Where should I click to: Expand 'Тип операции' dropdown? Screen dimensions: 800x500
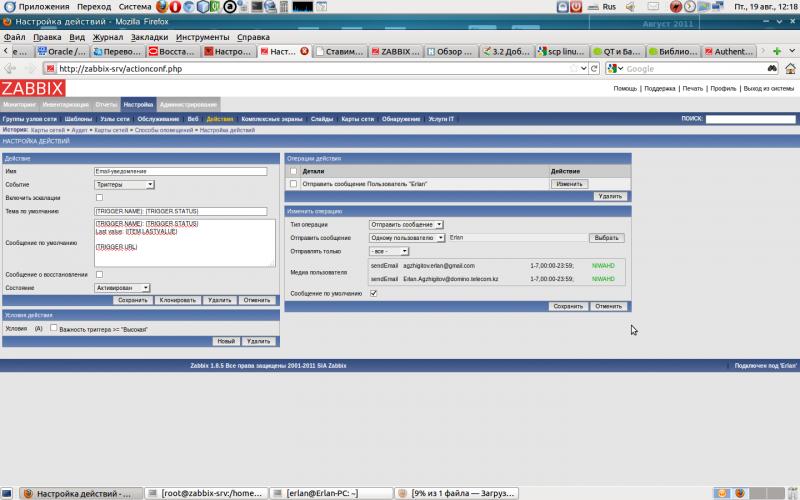point(406,225)
